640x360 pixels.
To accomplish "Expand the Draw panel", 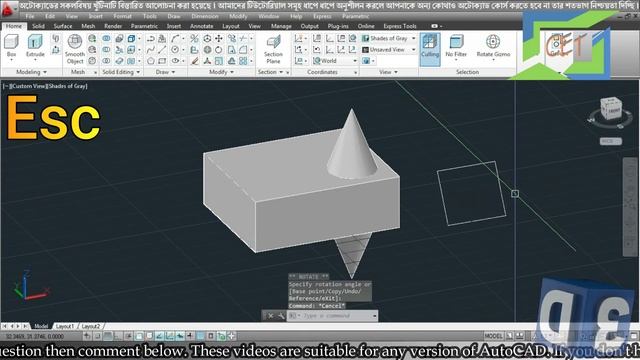I will pyautogui.click(x=165, y=72).
